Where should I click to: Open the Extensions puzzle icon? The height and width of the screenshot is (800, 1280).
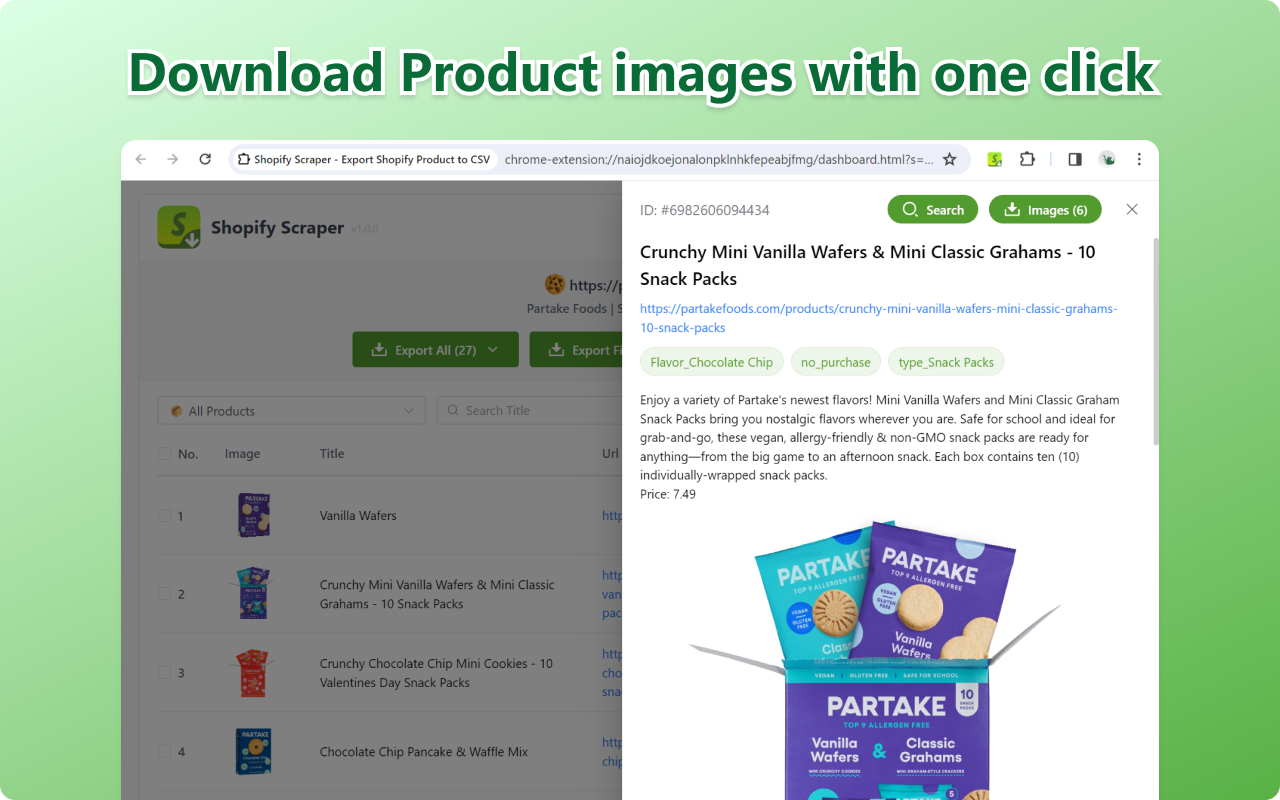1027,159
